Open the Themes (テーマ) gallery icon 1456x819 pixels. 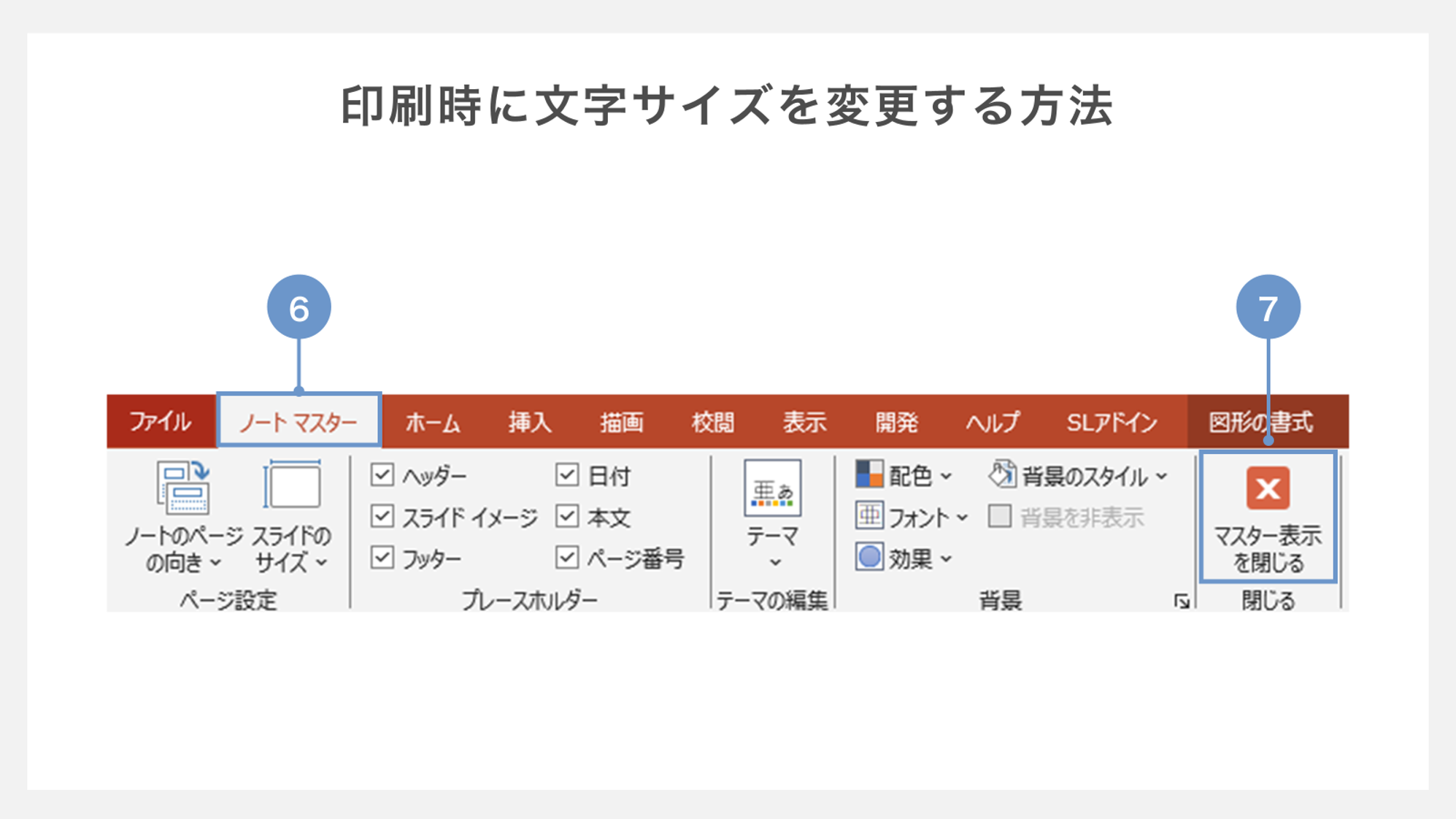772,488
